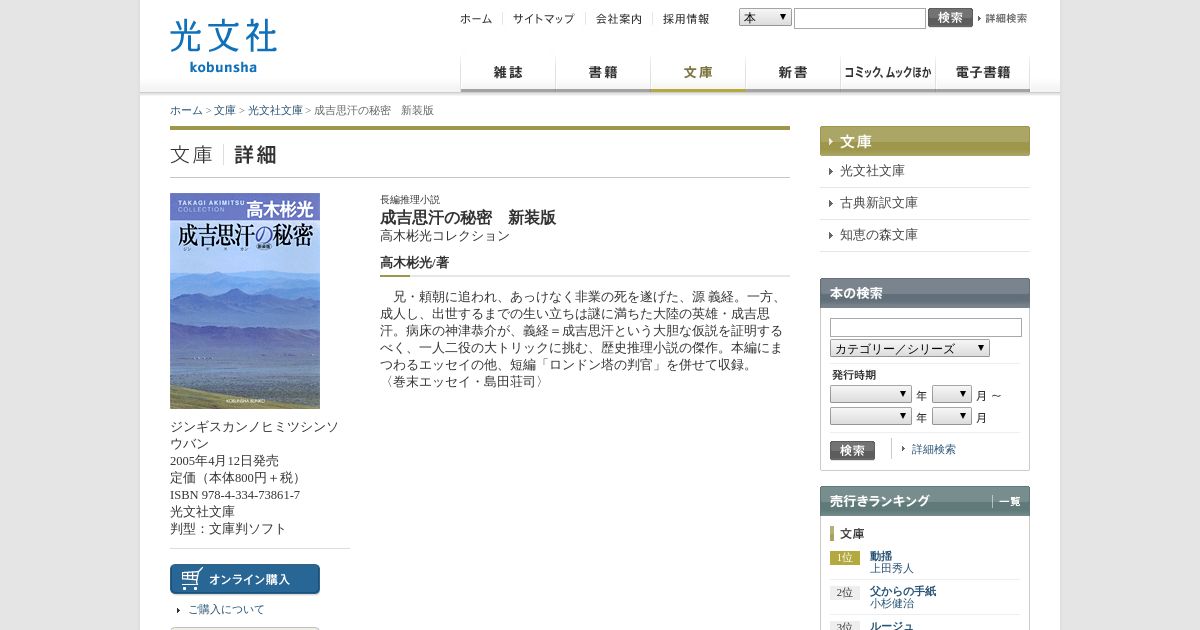Open ranked book ルージュ

point(892,626)
